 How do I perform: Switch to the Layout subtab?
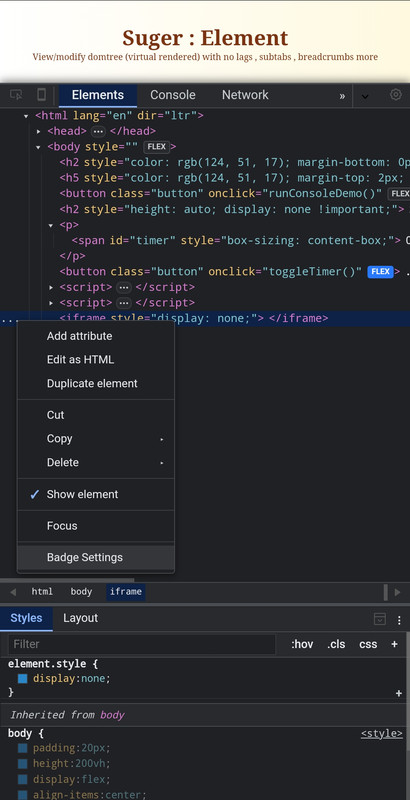81,618
